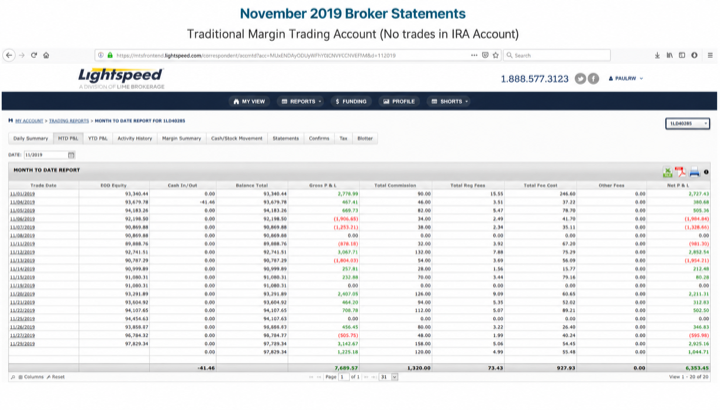Open My View in navigation bar
This screenshot has width=720, height=410.
[249, 101]
